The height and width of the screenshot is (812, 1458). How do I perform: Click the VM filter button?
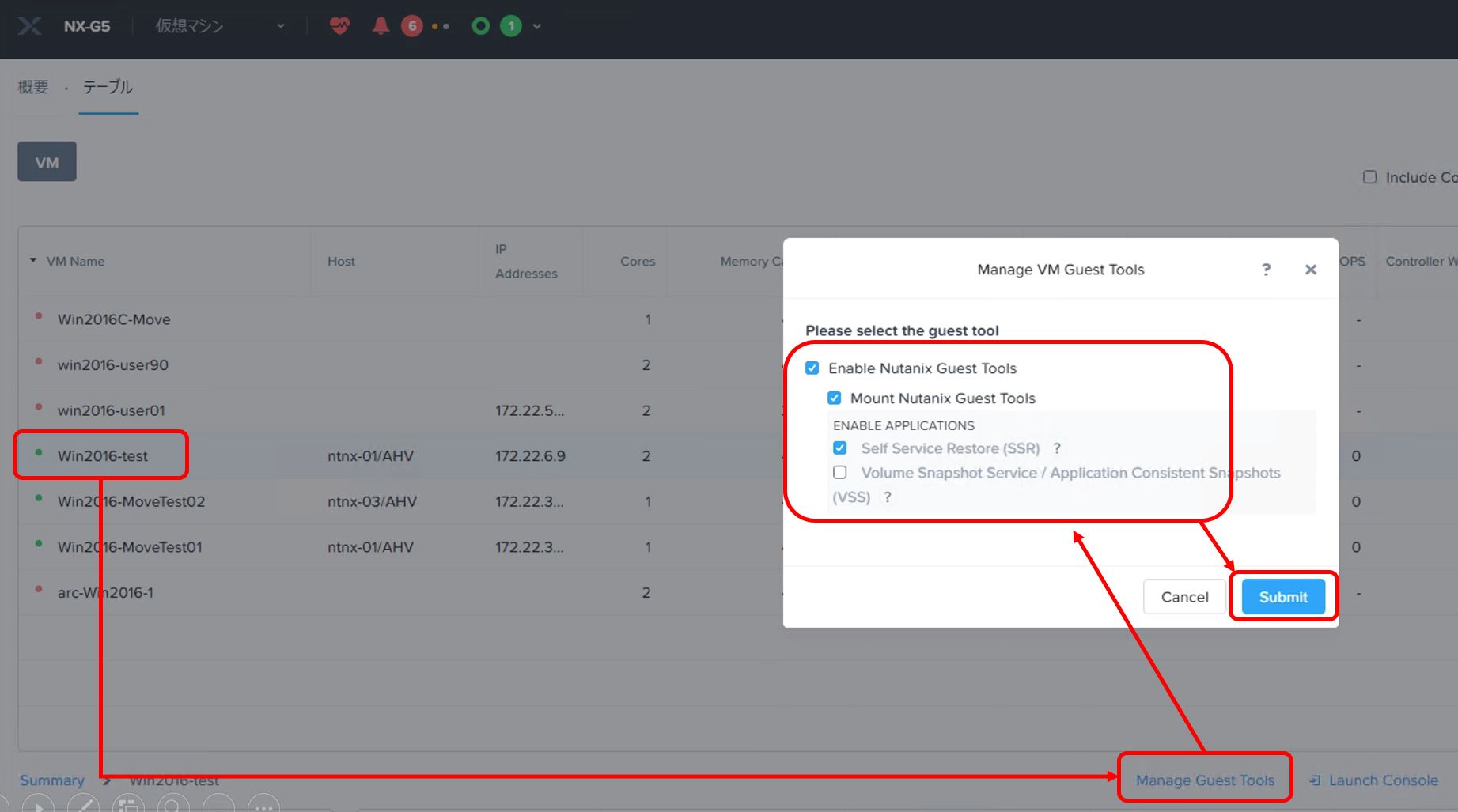point(47,162)
